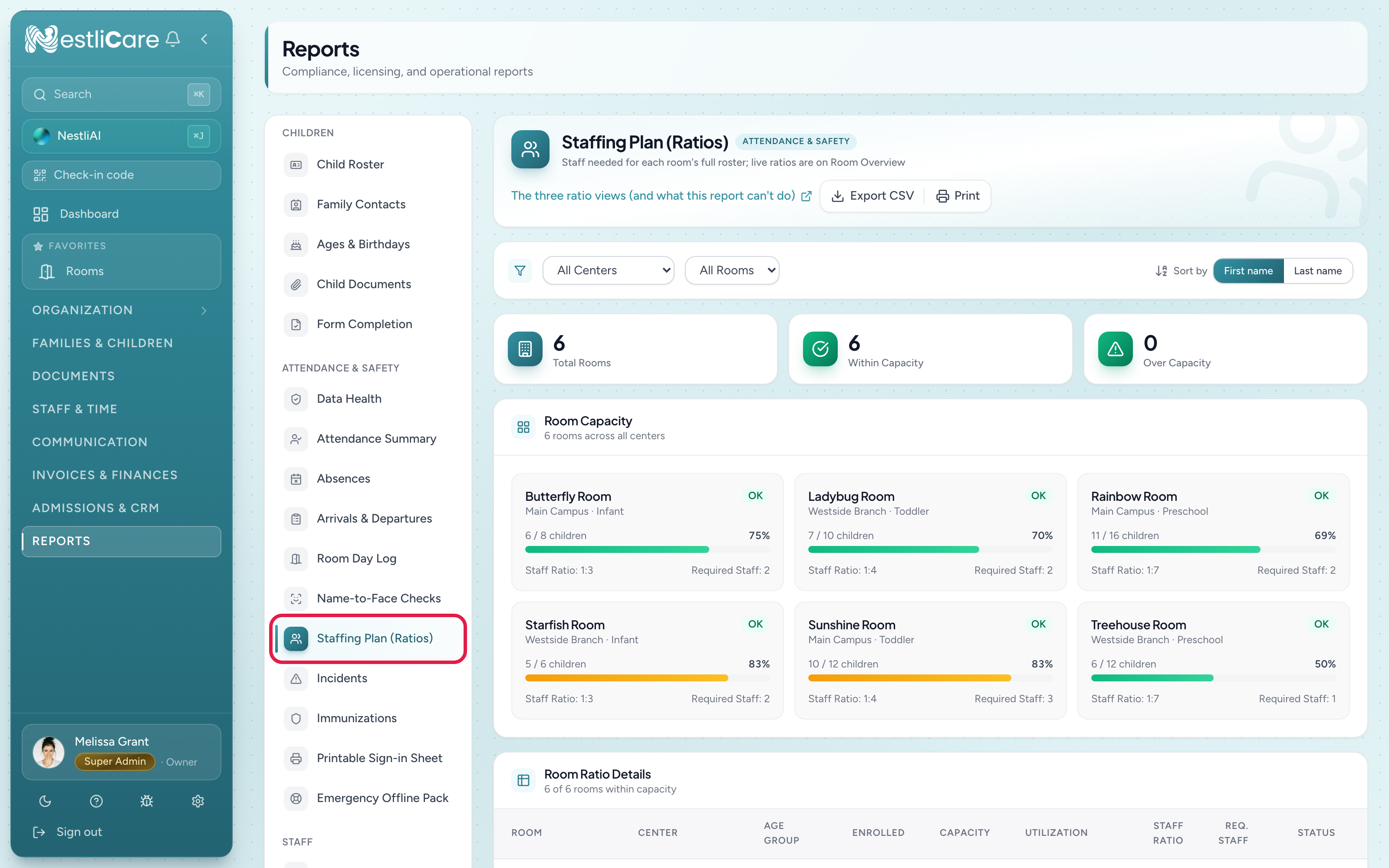The width and height of the screenshot is (1389, 868).
Task: Click the NestliCare logo
Action: tap(92, 39)
